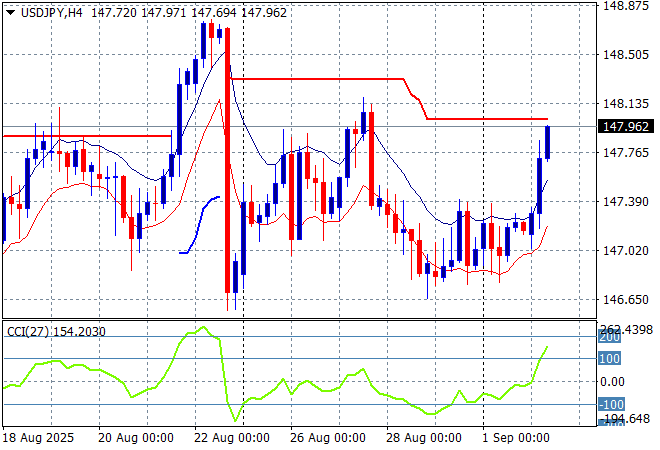The width and height of the screenshot is (660, 450).
Task: Select the 18 Aug 2025 date label
Action: pos(38,438)
